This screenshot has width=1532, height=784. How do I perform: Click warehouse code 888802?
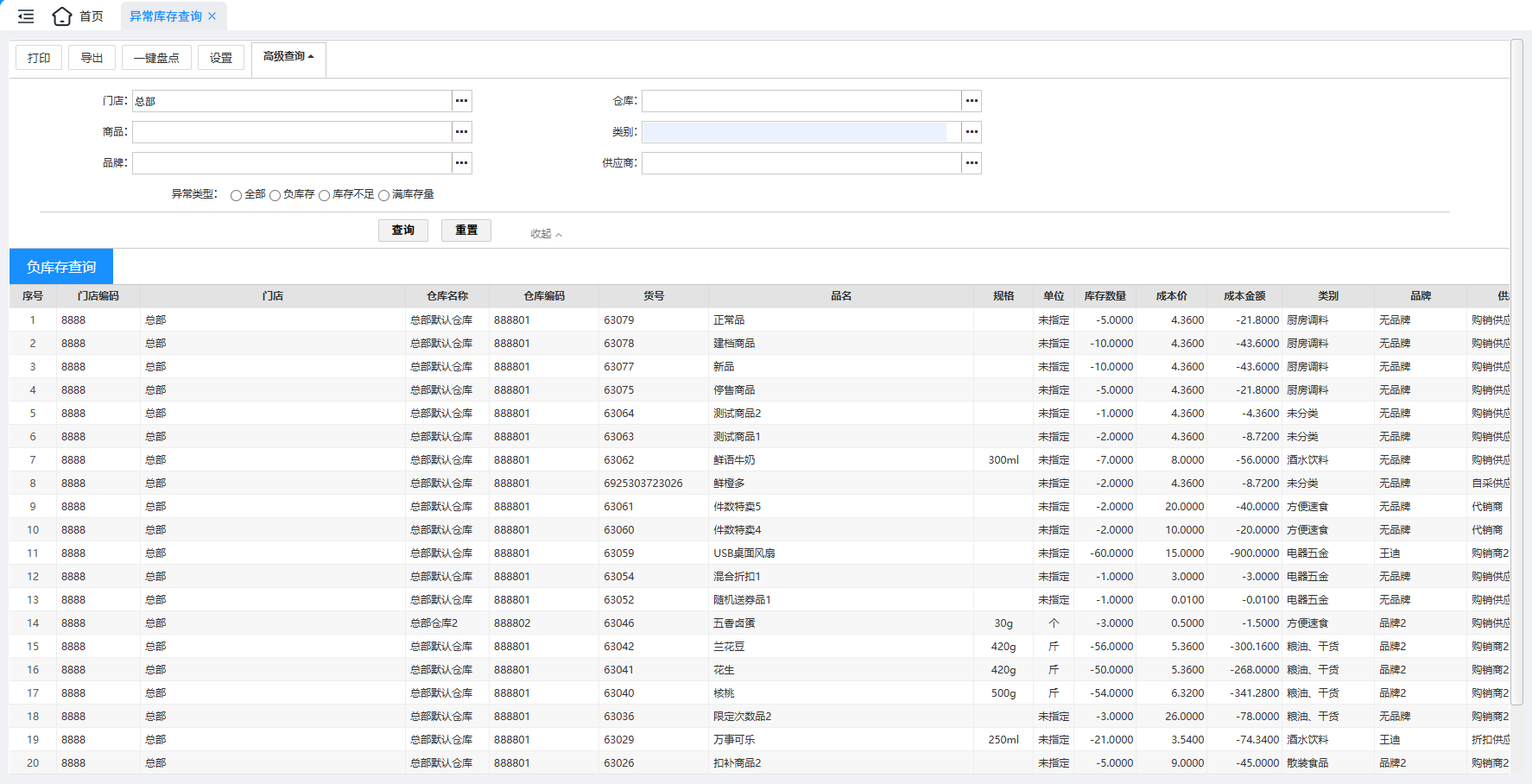pos(512,623)
